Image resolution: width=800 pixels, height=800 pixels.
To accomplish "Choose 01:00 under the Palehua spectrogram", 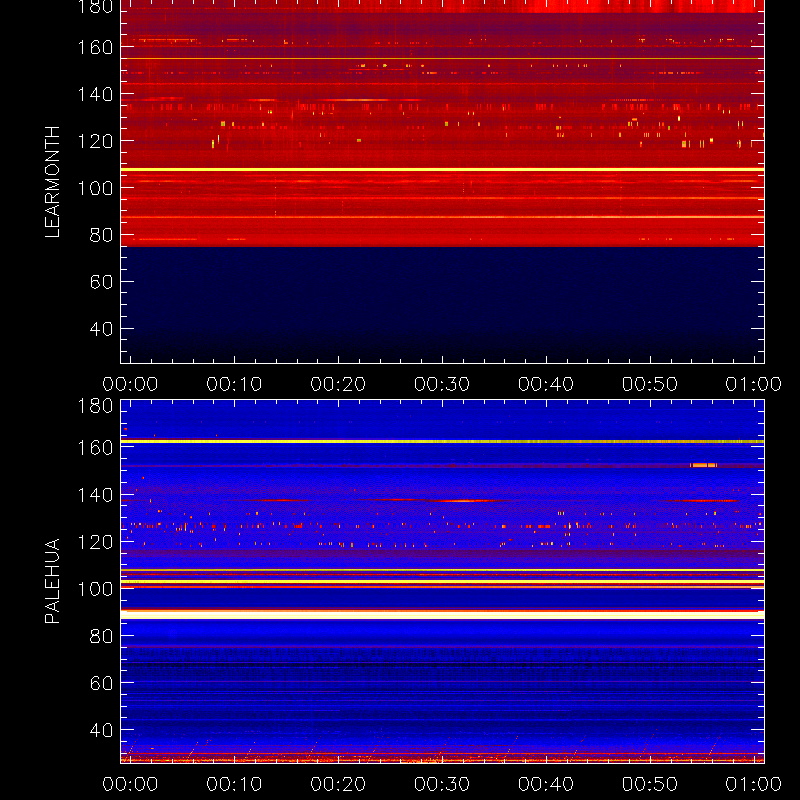I will tap(754, 784).
